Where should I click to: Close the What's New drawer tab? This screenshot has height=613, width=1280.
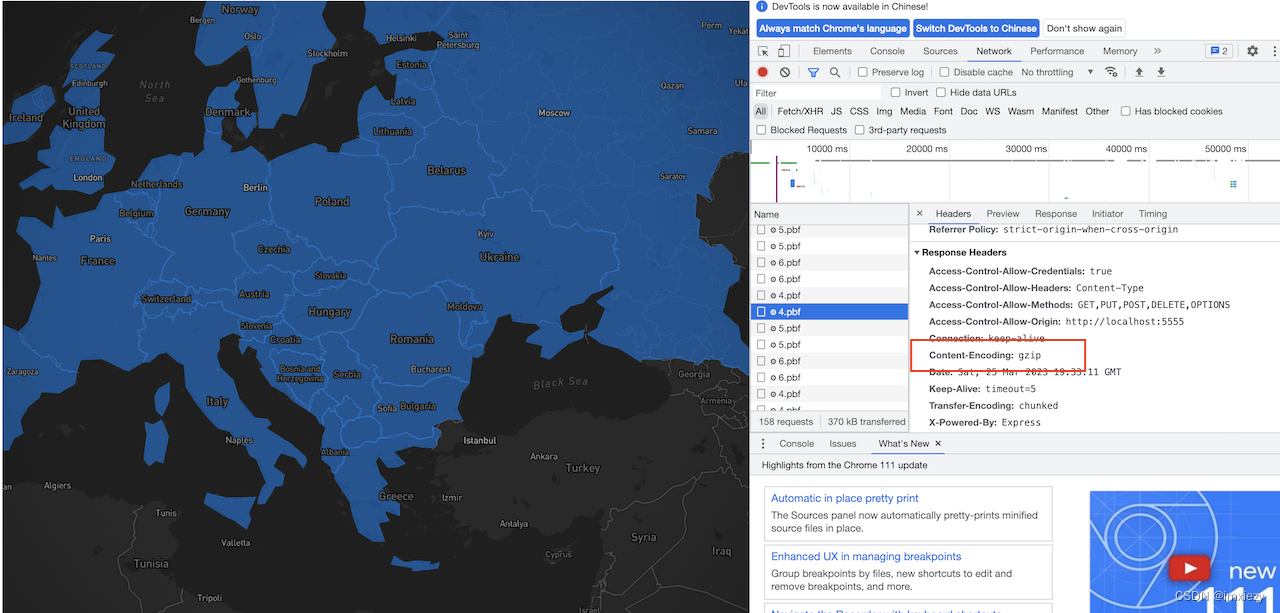[x=938, y=443]
